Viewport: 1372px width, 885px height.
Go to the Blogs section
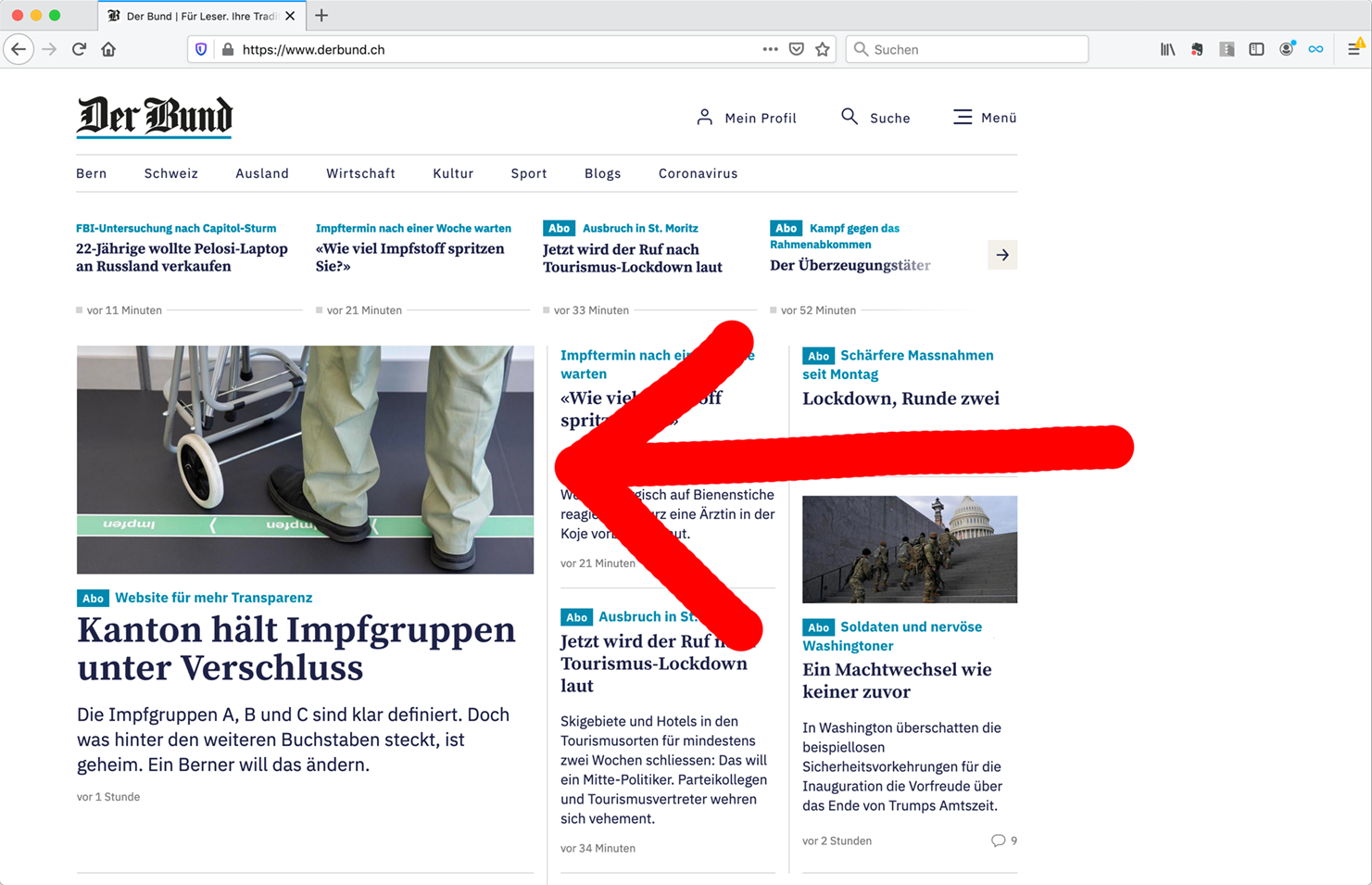click(x=603, y=173)
